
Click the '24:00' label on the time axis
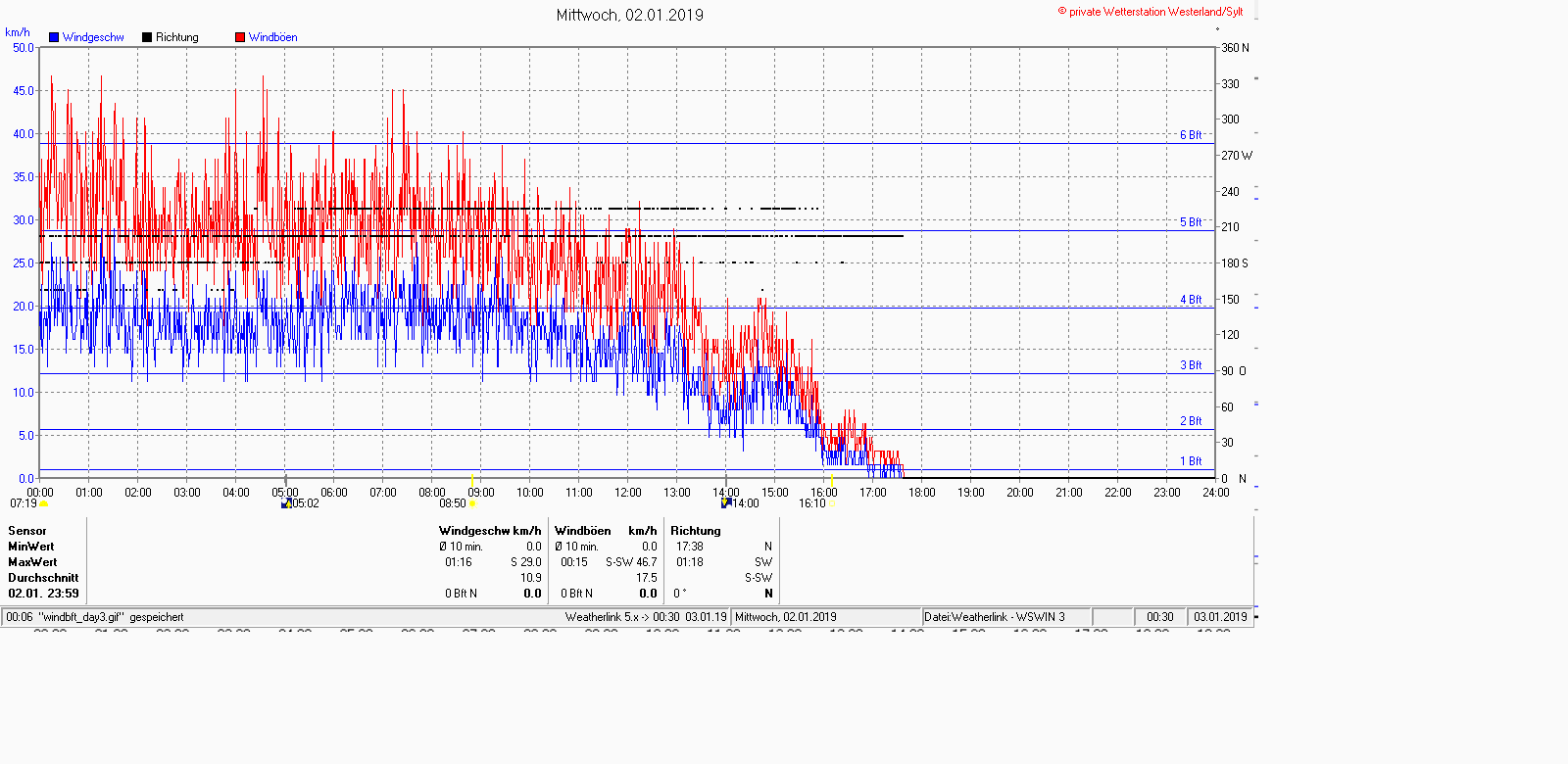click(x=1216, y=493)
